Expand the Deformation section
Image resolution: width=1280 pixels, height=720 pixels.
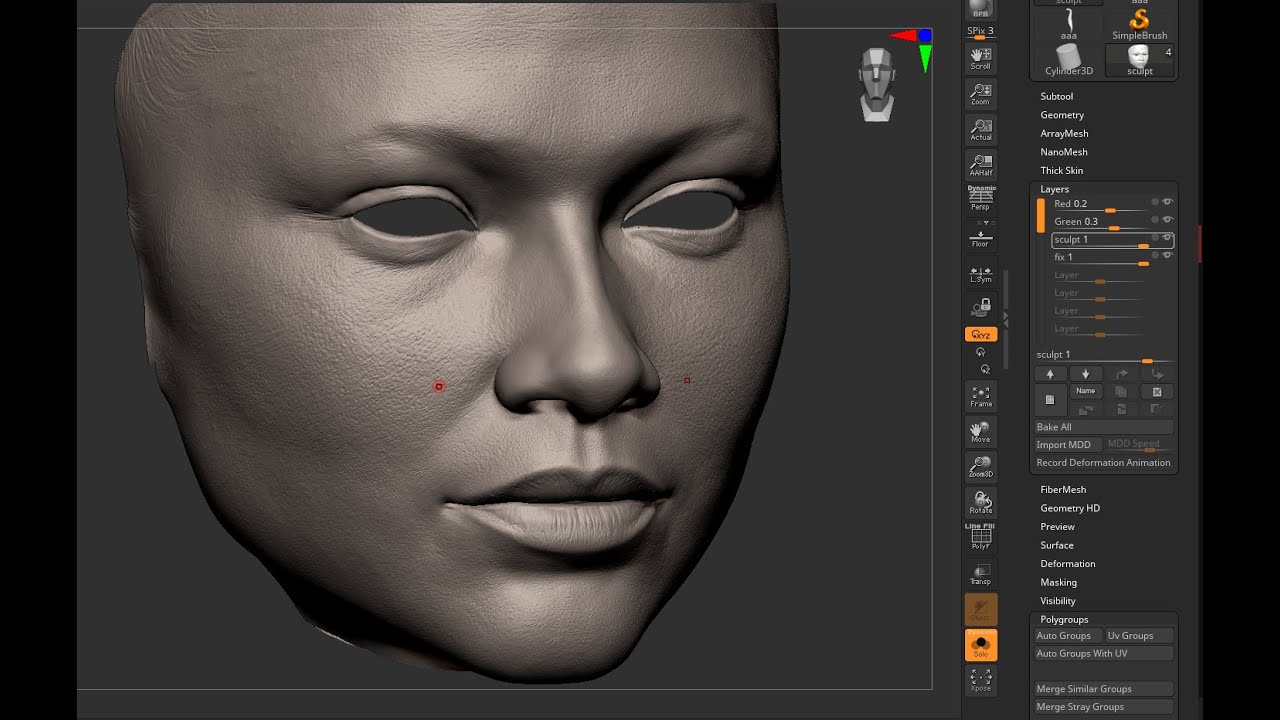(x=1068, y=563)
